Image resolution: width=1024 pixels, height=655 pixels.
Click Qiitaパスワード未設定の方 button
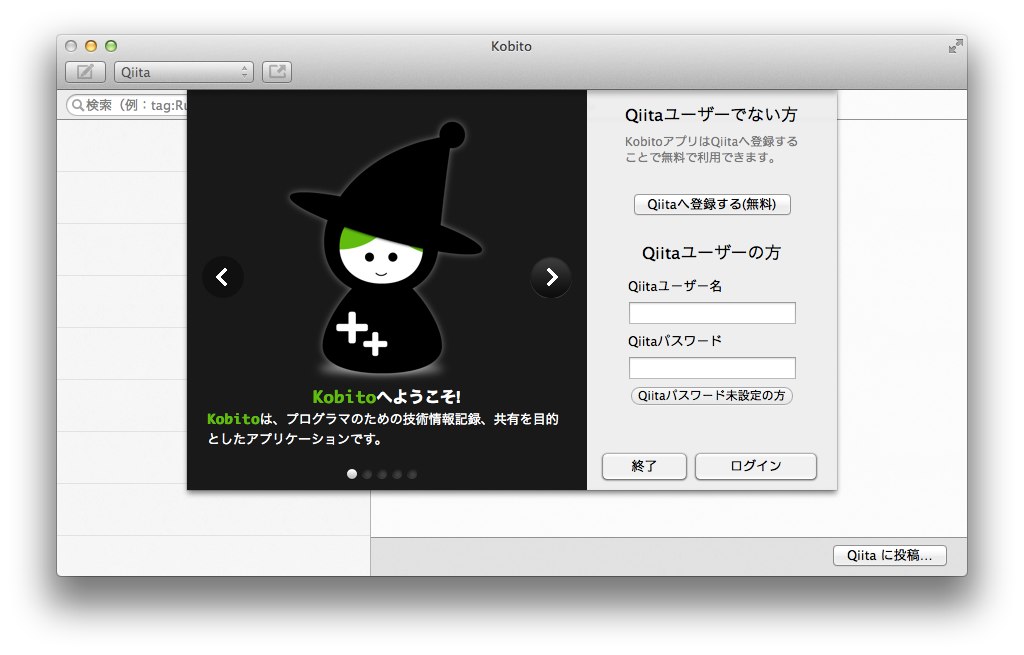click(x=712, y=396)
